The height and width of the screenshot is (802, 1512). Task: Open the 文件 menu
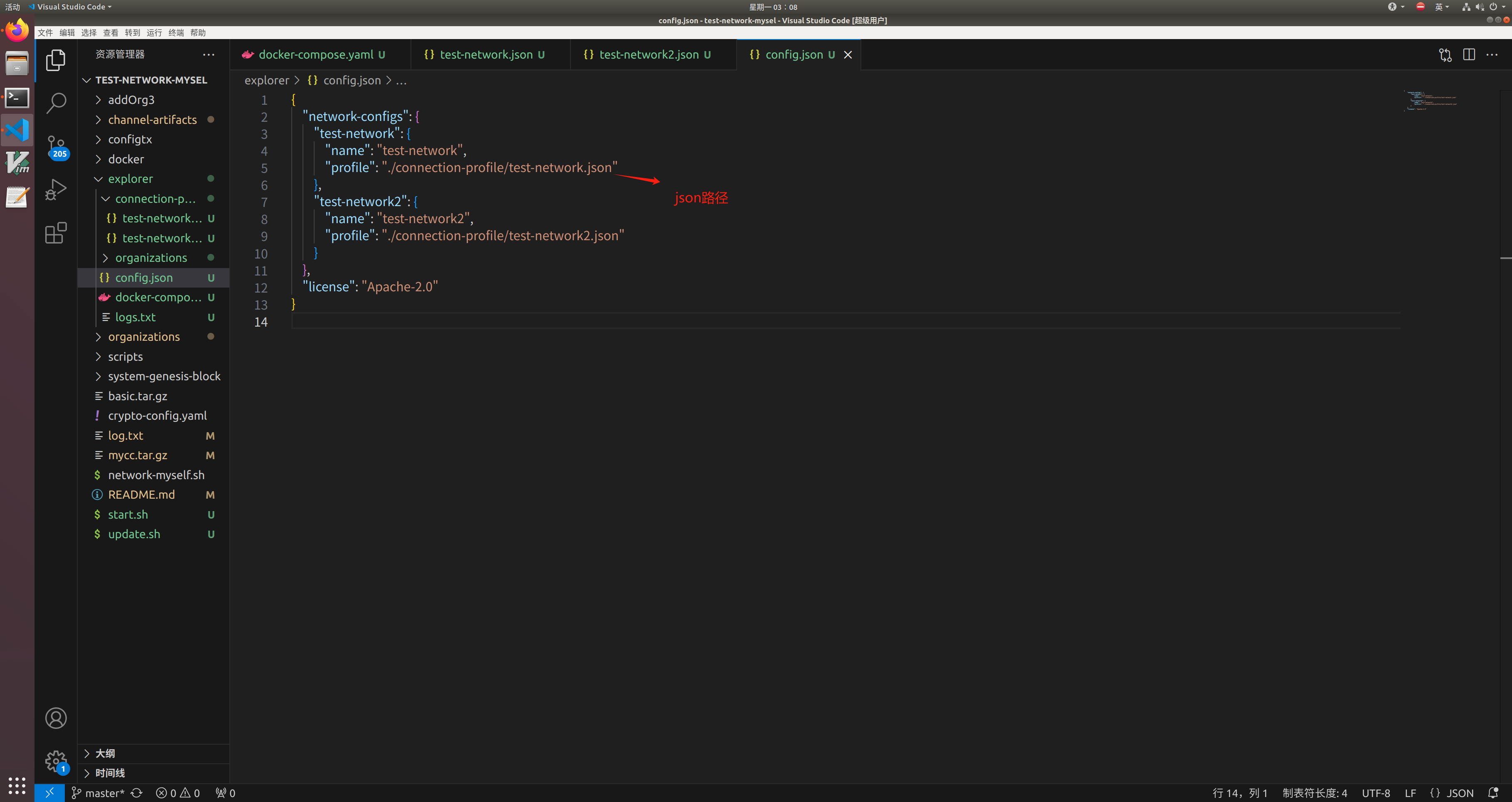coord(45,33)
